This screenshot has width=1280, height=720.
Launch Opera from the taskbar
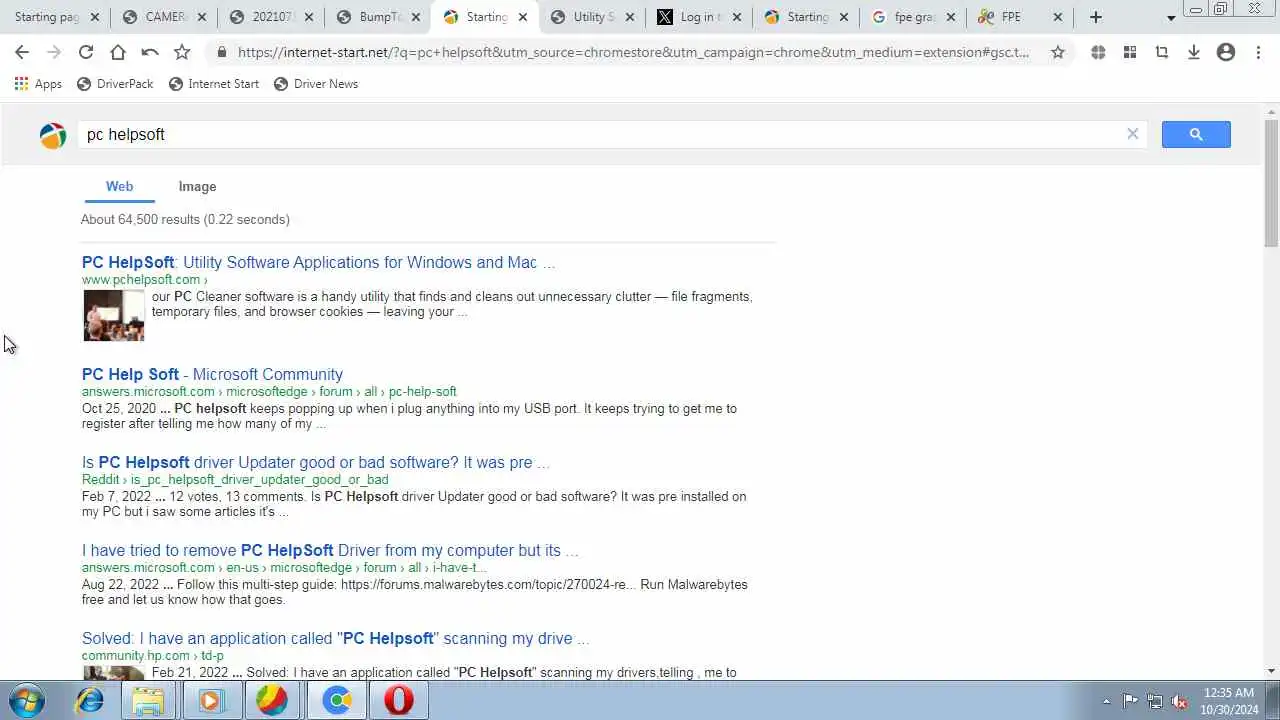(398, 701)
